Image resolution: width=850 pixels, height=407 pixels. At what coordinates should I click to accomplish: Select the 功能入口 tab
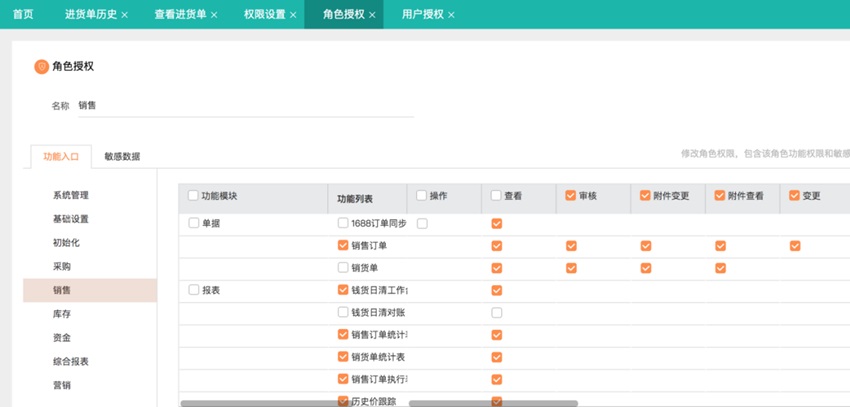coord(59,157)
